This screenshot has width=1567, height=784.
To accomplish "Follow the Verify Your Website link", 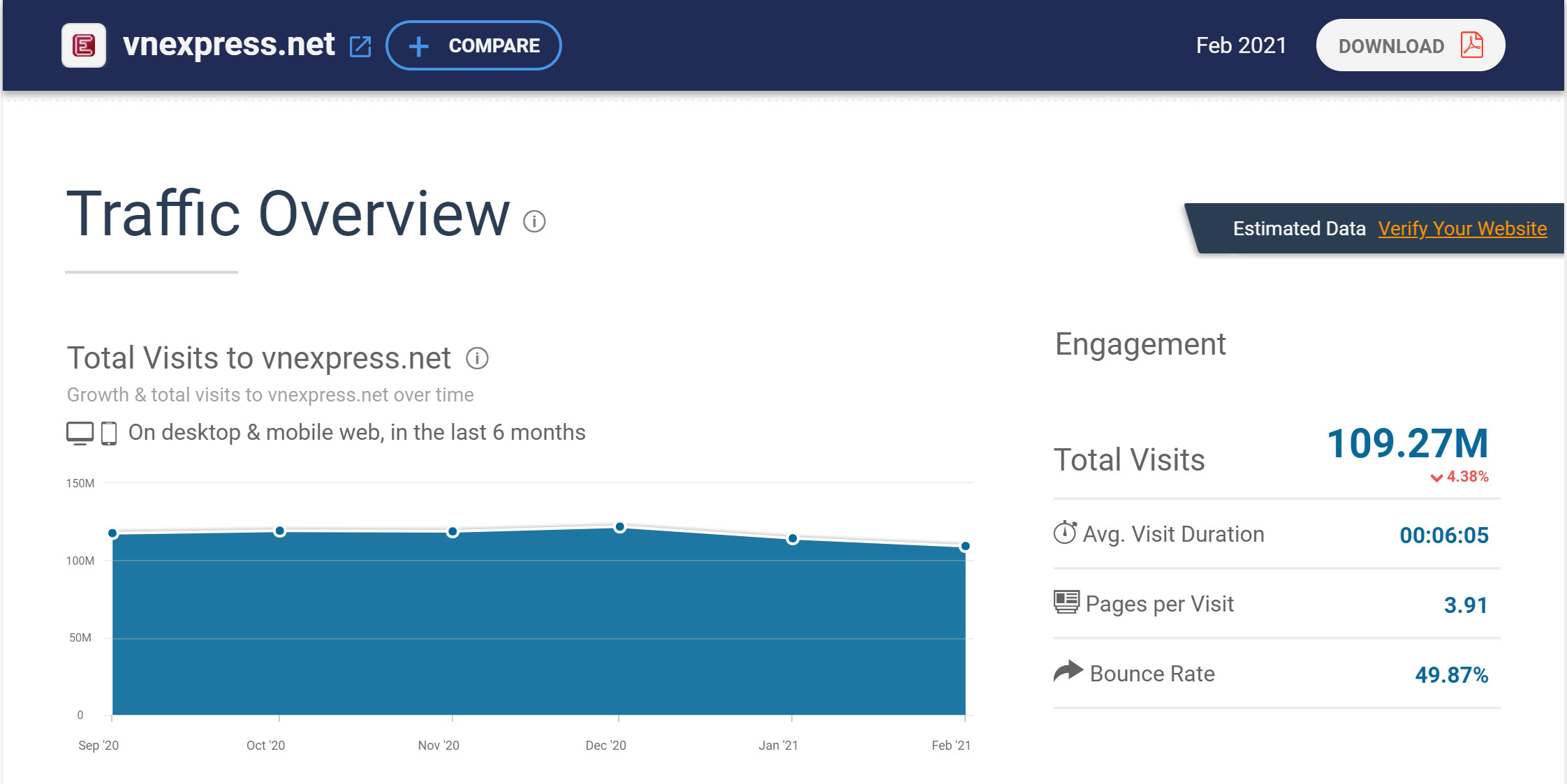I will point(1462,228).
